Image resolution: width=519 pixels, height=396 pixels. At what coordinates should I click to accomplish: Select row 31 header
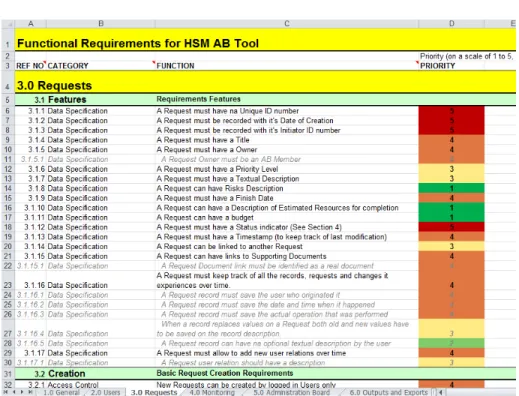click(8, 374)
